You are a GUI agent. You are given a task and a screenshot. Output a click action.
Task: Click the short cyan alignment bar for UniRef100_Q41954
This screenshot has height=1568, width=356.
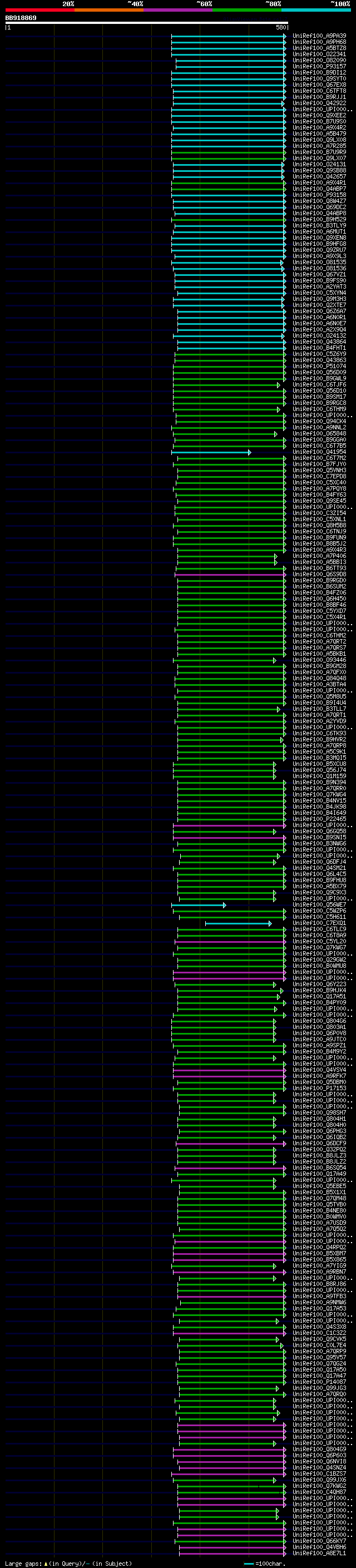(211, 452)
